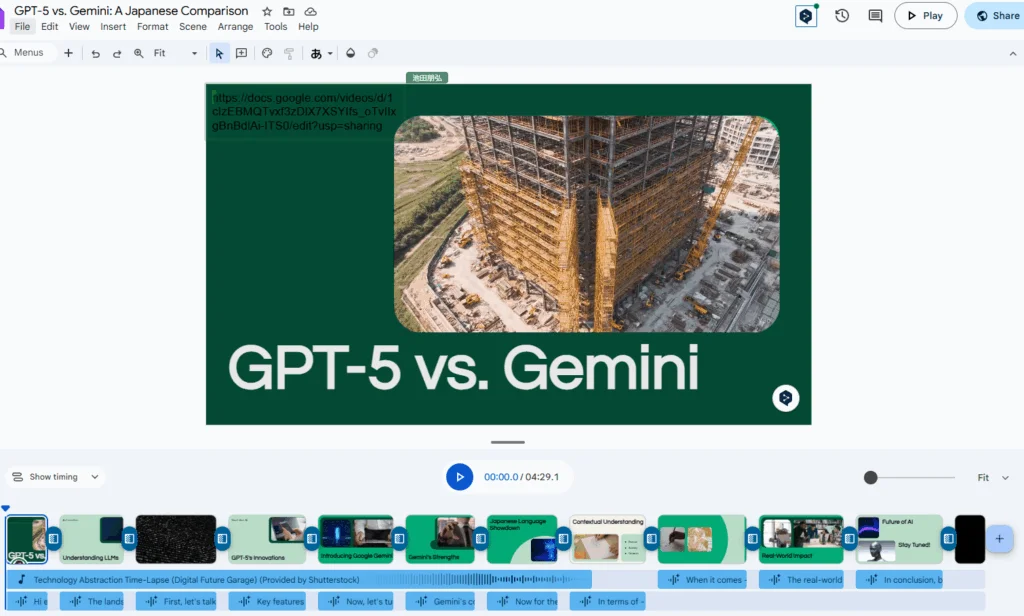Select the Understanding LLMs scene
Image resolution: width=1024 pixels, height=616 pixels.
click(x=92, y=539)
